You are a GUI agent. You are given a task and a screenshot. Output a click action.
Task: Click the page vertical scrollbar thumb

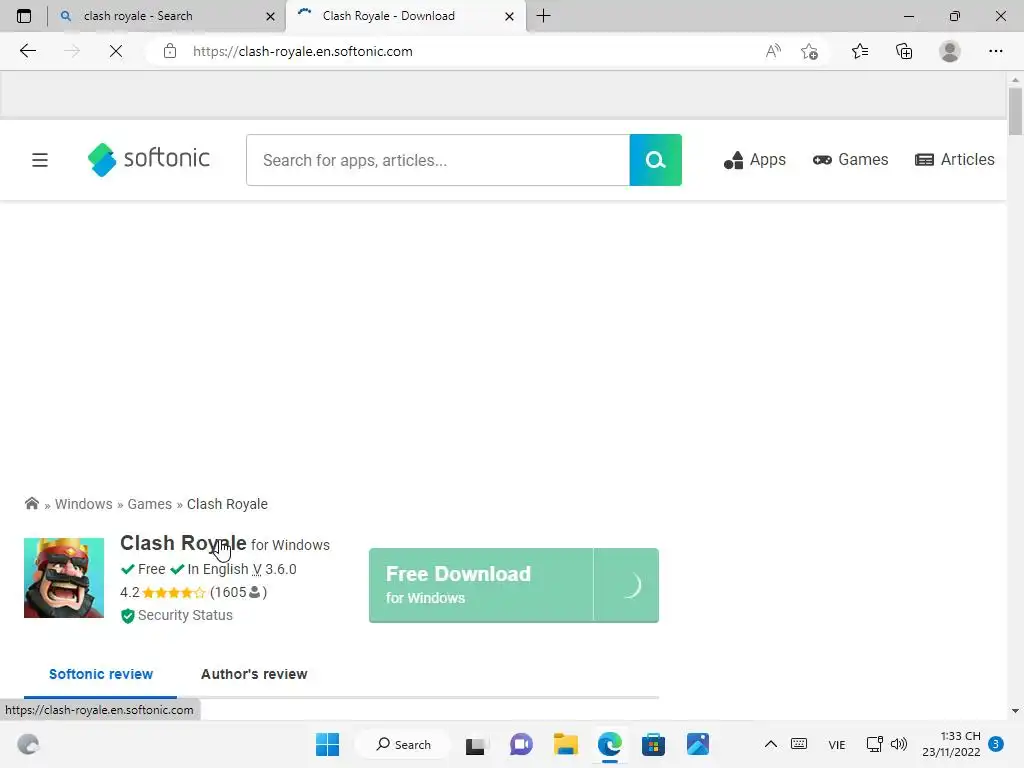coord(1015,111)
